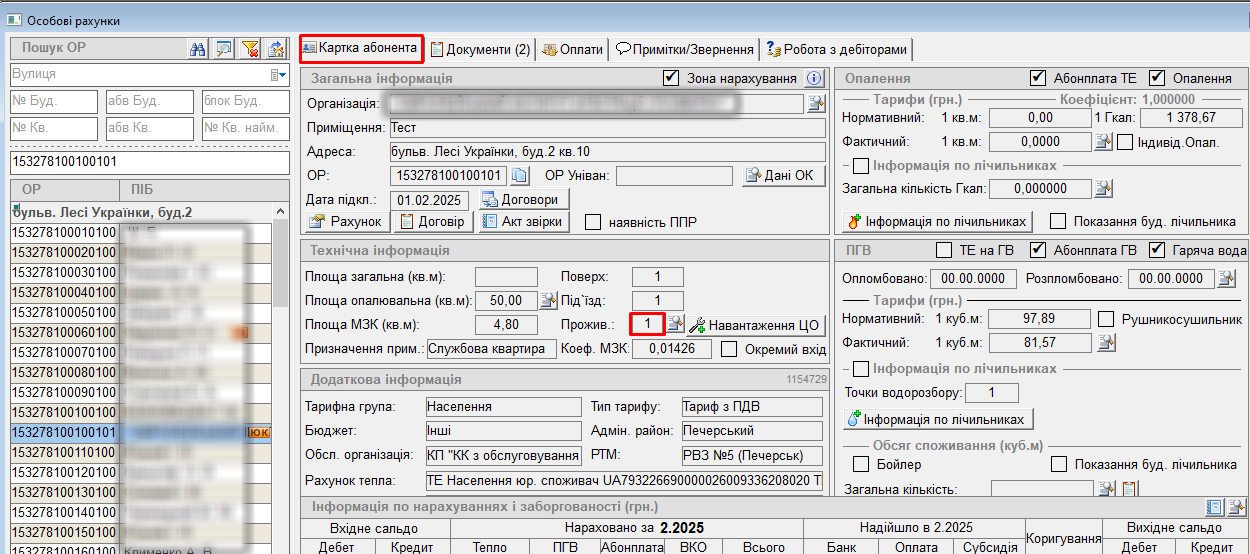Viewport: 1250px width, 554px height.
Task: Copy the OP account number
Action: 519,176
